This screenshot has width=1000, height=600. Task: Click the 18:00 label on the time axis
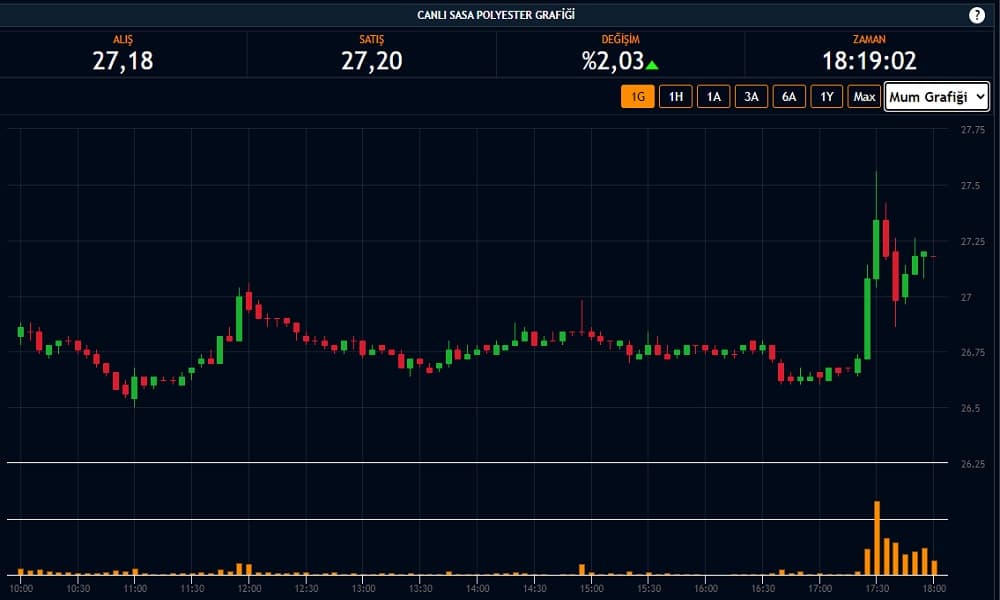coord(934,589)
